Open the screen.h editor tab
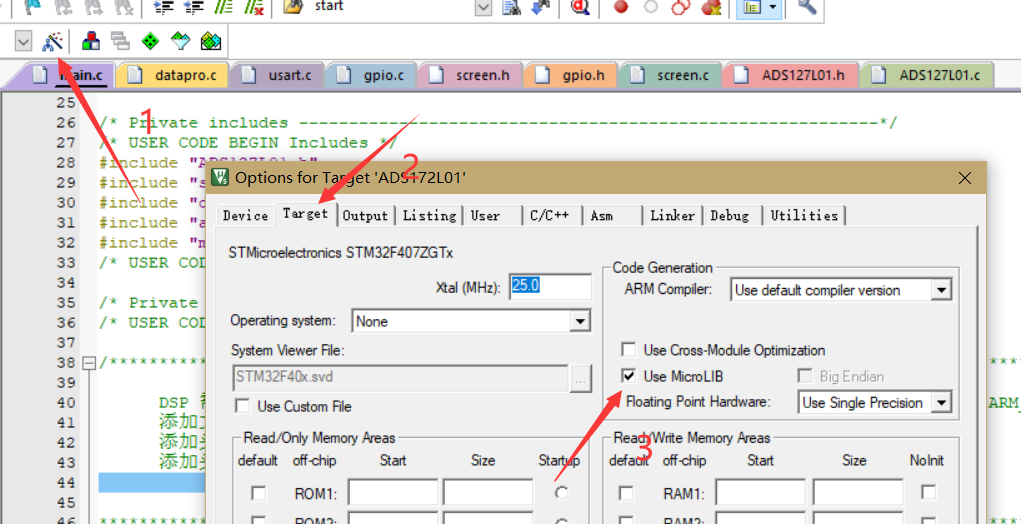Screen dimensions: 1021x524 [471, 76]
